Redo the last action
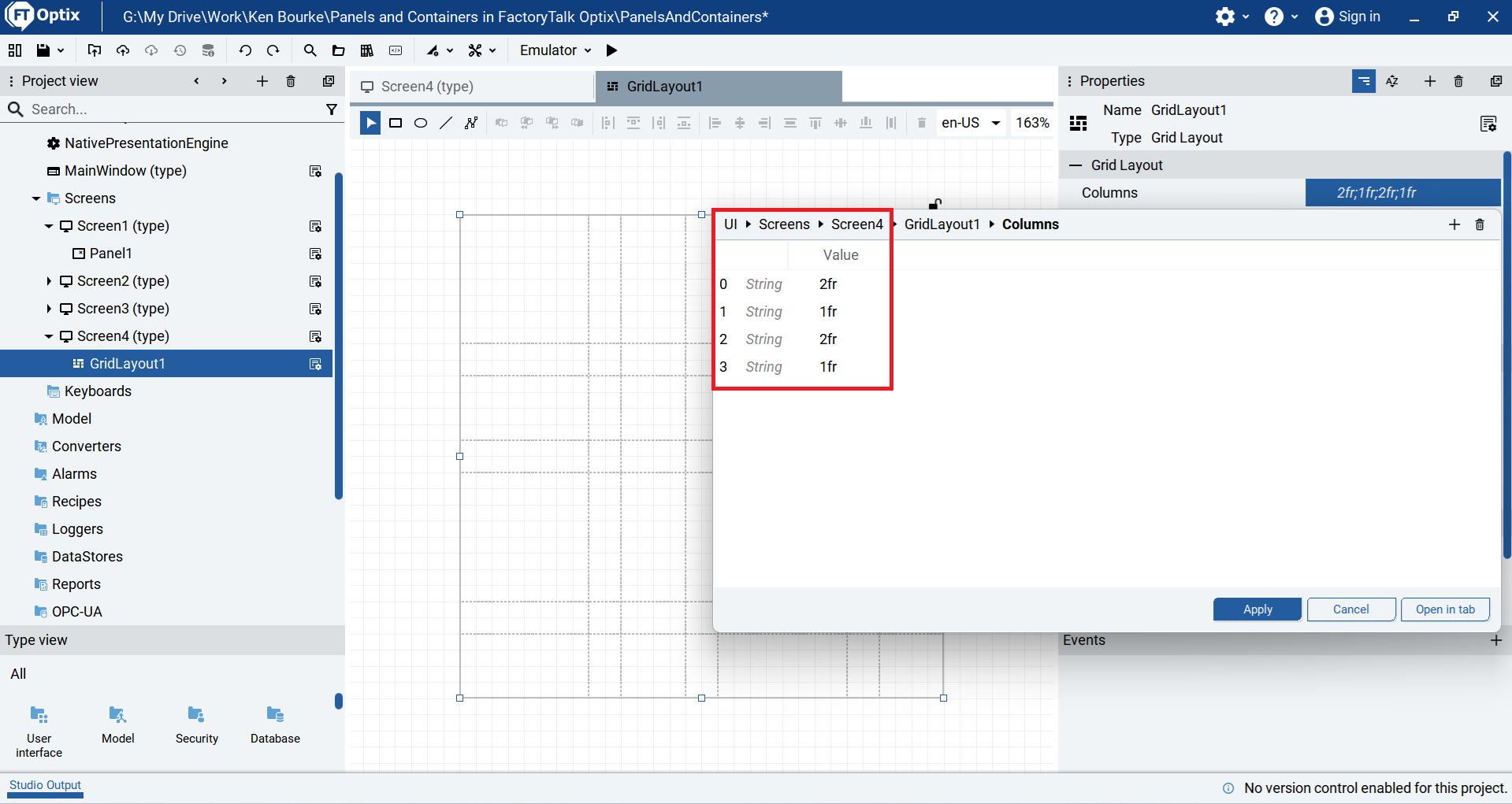The height and width of the screenshot is (804, 1512). tap(273, 50)
